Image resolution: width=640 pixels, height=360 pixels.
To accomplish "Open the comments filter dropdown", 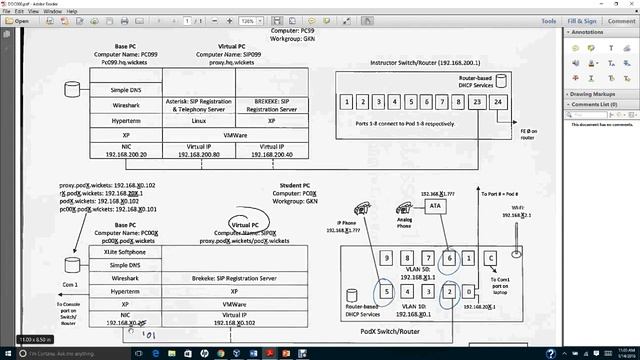I will pyautogui.click(x=622, y=115).
